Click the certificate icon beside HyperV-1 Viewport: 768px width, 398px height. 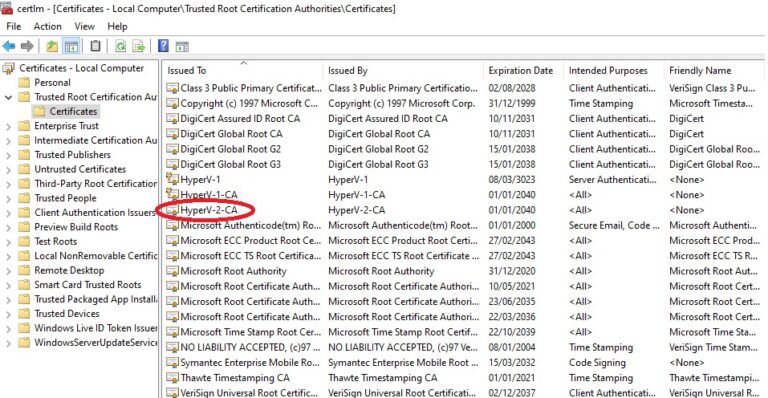172,179
